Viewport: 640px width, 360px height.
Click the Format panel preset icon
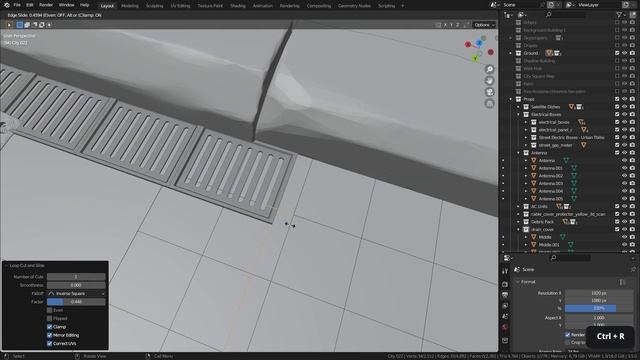(x=622, y=282)
